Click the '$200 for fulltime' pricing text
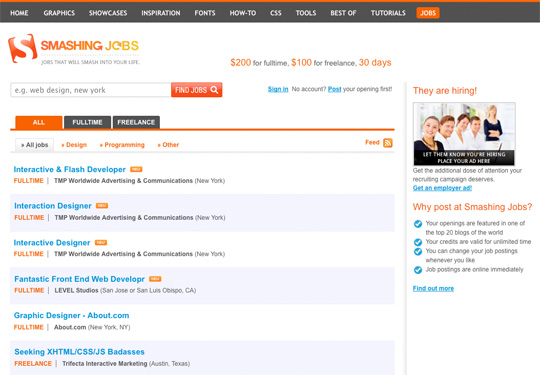The width and height of the screenshot is (540, 375). [259, 63]
